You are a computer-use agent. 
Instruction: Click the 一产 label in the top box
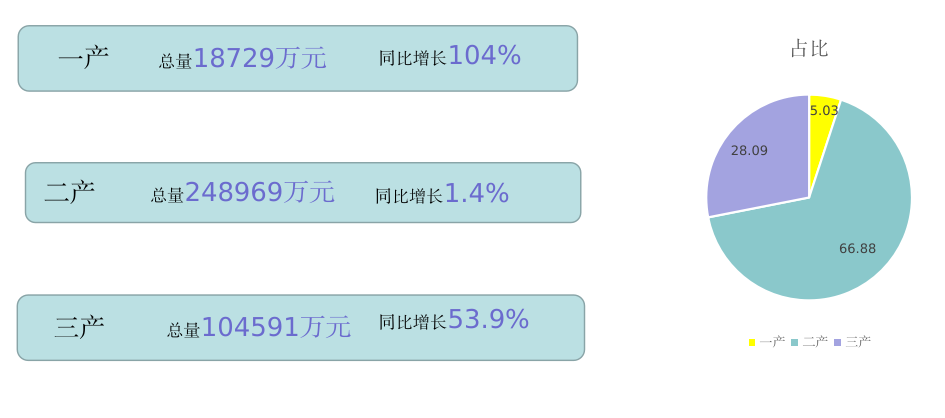83,58
